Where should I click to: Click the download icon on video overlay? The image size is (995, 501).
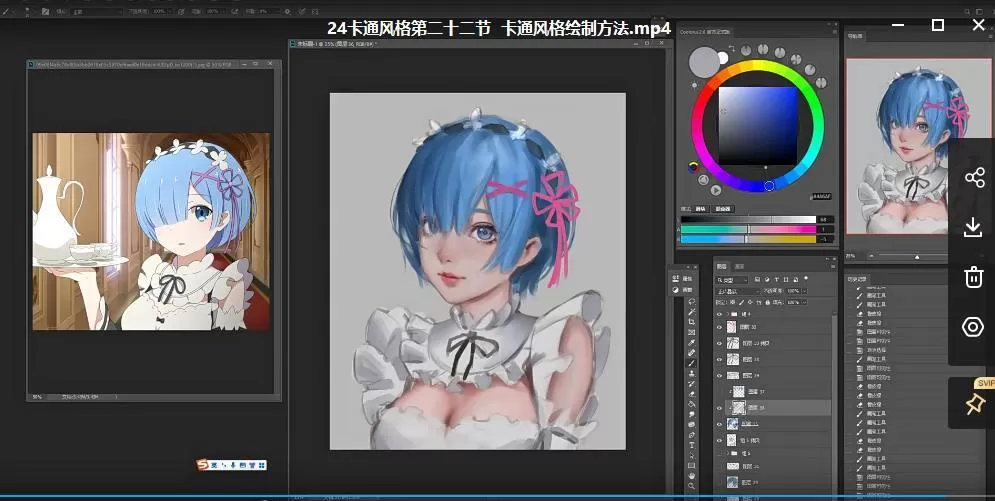pyautogui.click(x=973, y=227)
